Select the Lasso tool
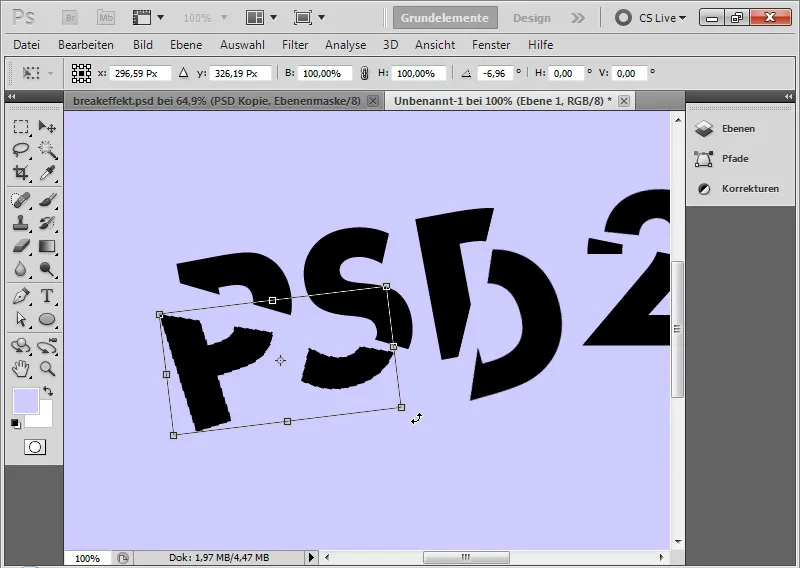Image resolution: width=800 pixels, height=568 pixels. [21, 150]
